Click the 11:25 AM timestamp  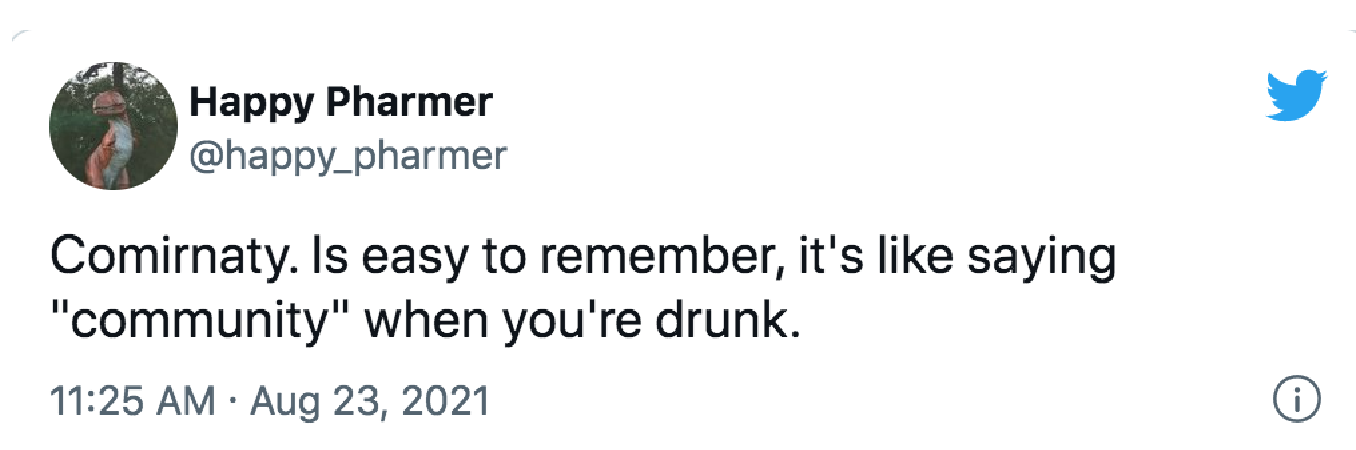(x=133, y=402)
